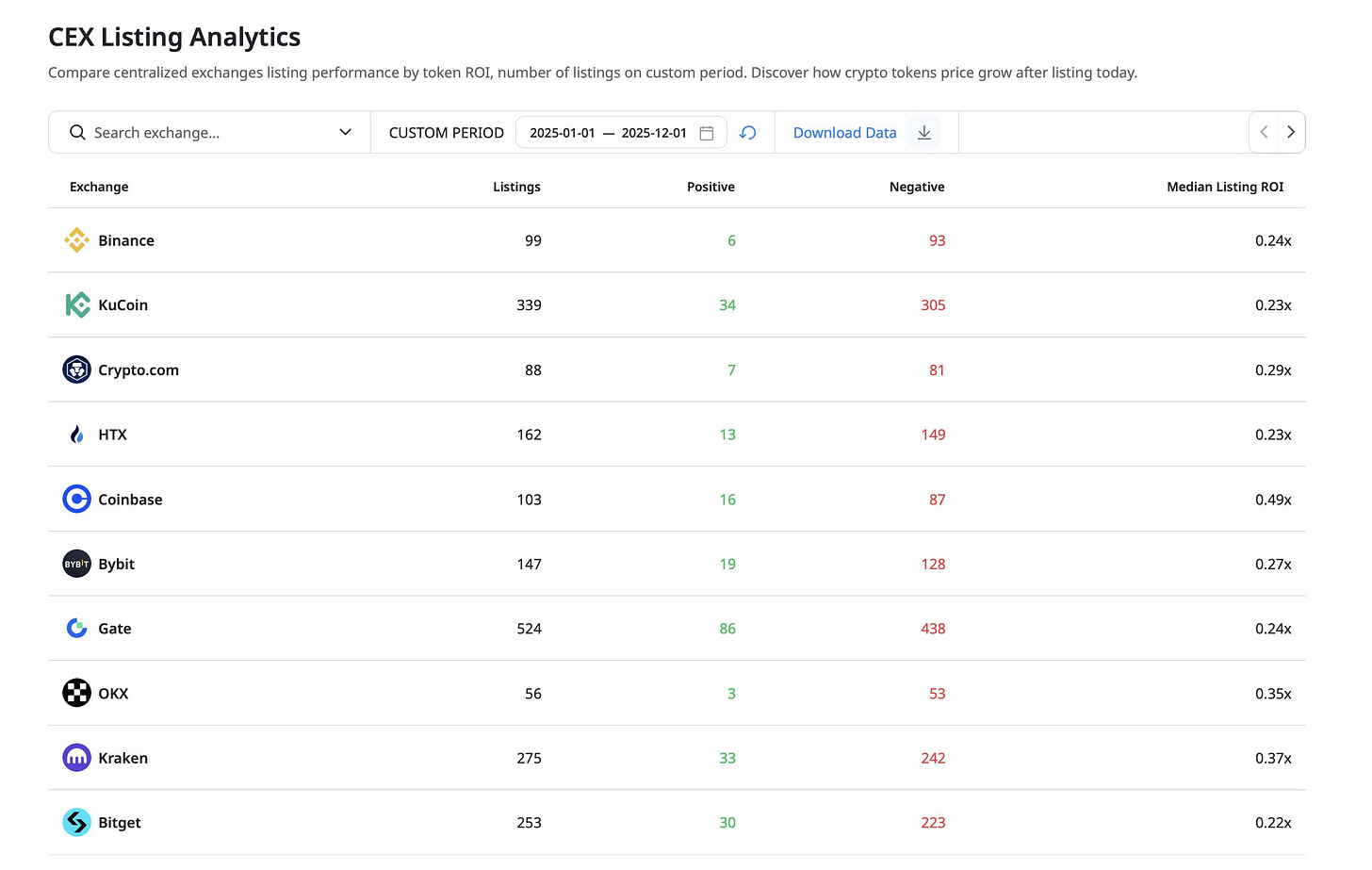Click the Bitget logo icon
The image size is (1372, 870).
tap(76, 823)
